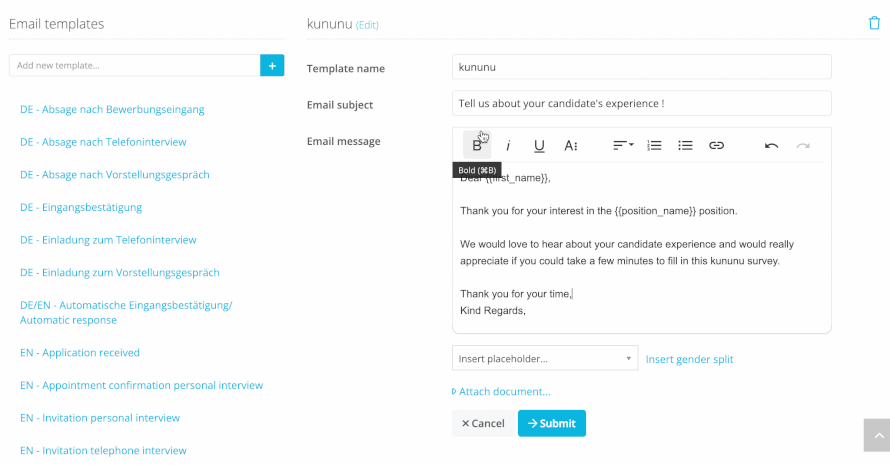The width and height of the screenshot is (890, 465).
Task: Open the font size tool
Action: point(570,146)
